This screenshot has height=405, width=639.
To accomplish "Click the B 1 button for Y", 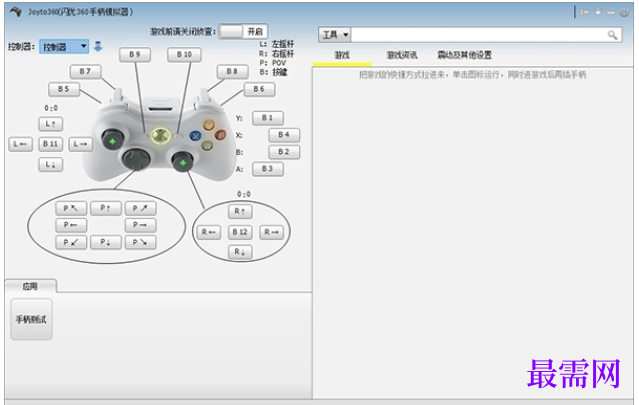I will (267, 118).
